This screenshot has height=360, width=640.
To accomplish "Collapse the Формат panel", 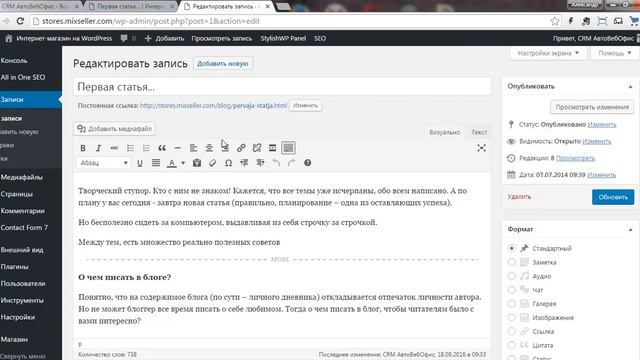I will click(x=630, y=229).
